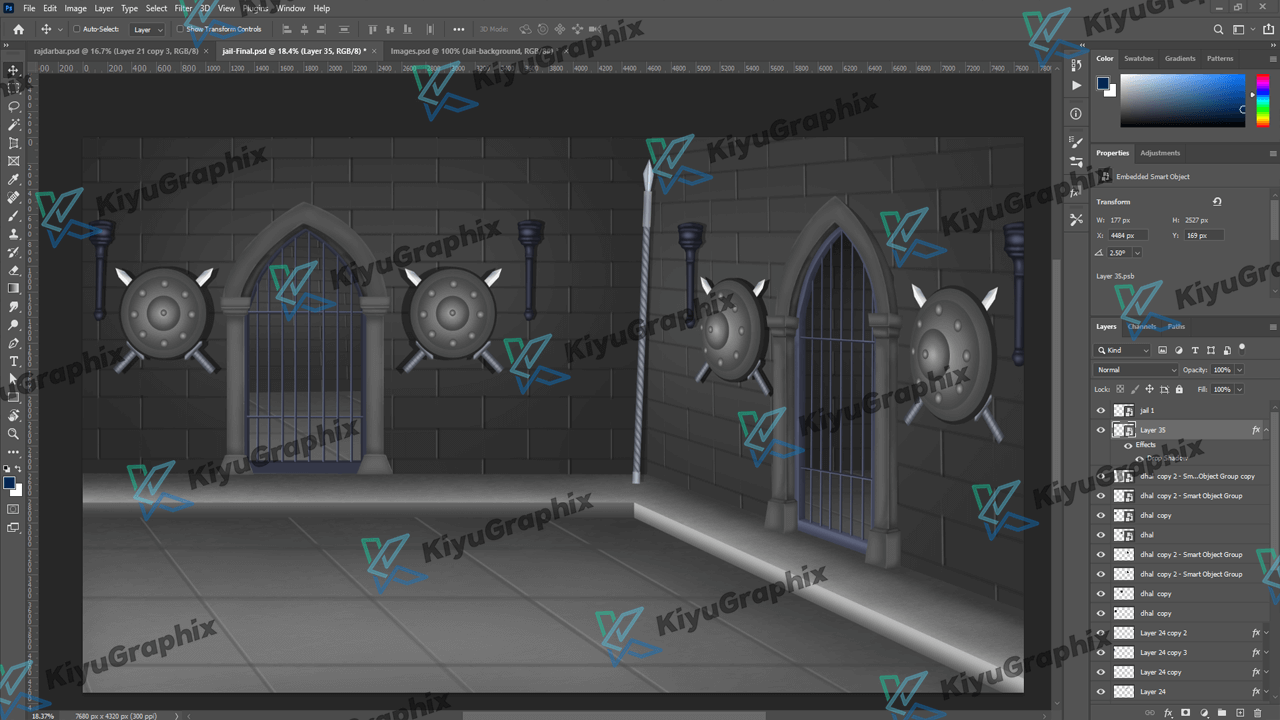Collapse the Layer 35 effects list
Screen dimensions: 1280x720
click(1267, 430)
